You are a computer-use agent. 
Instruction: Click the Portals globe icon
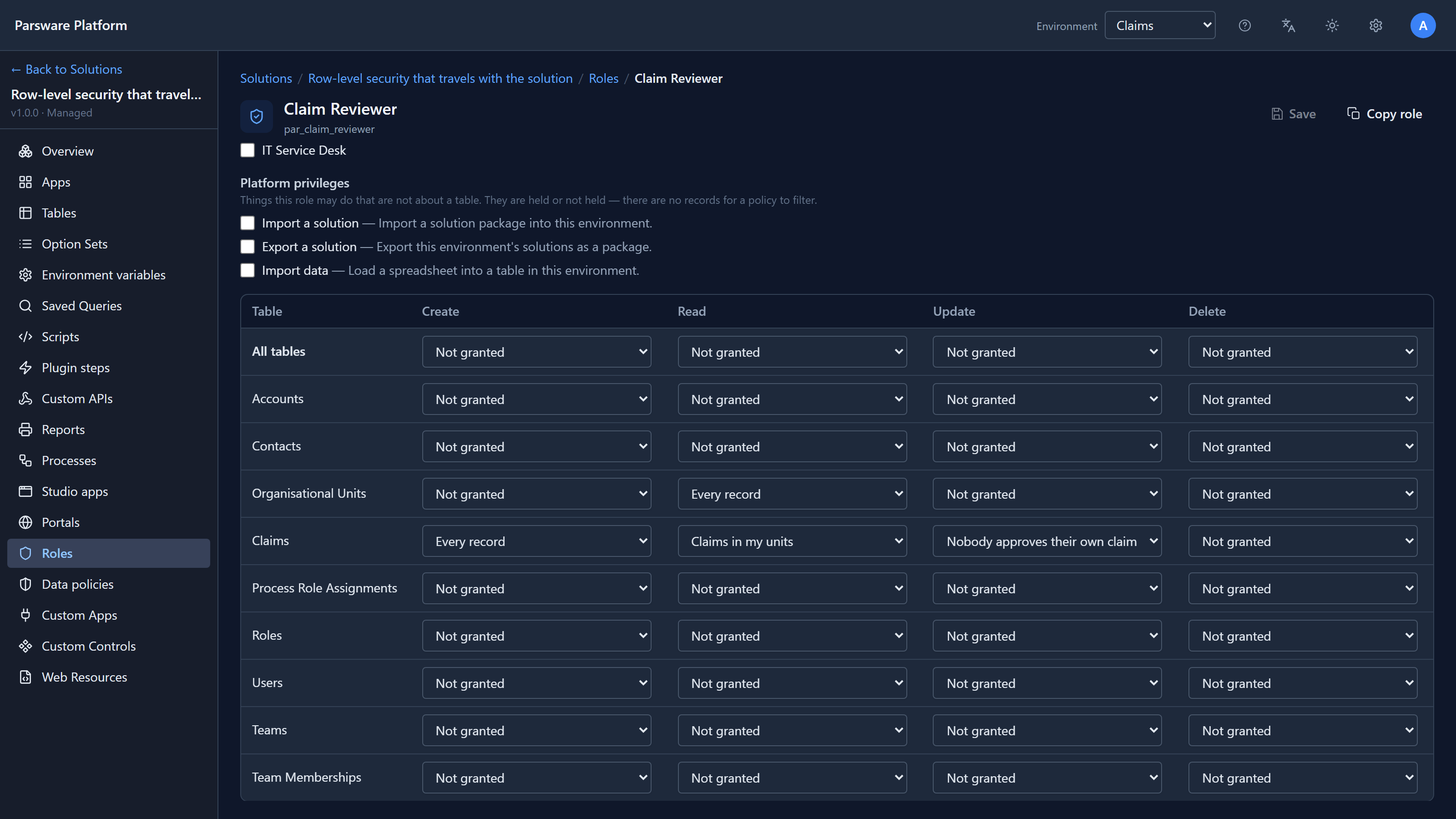(x=25, y=522)
